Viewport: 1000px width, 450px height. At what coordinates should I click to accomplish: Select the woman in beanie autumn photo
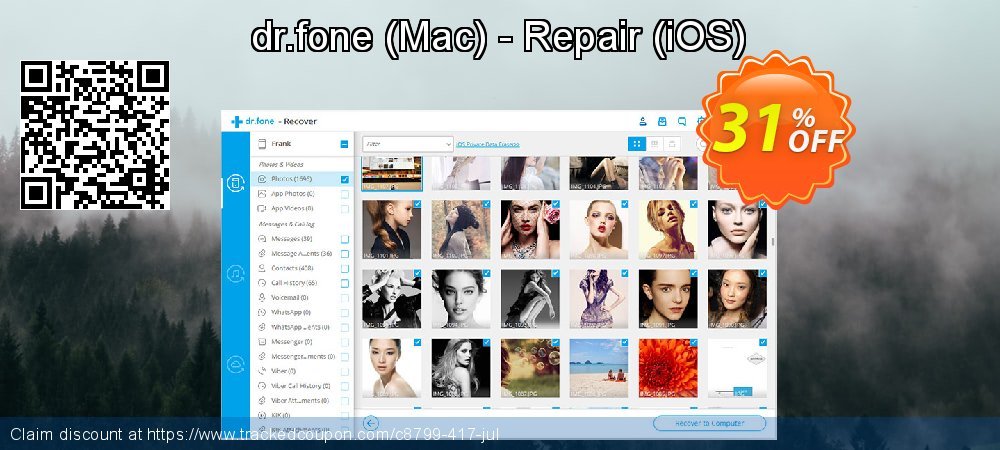(460, 229)
